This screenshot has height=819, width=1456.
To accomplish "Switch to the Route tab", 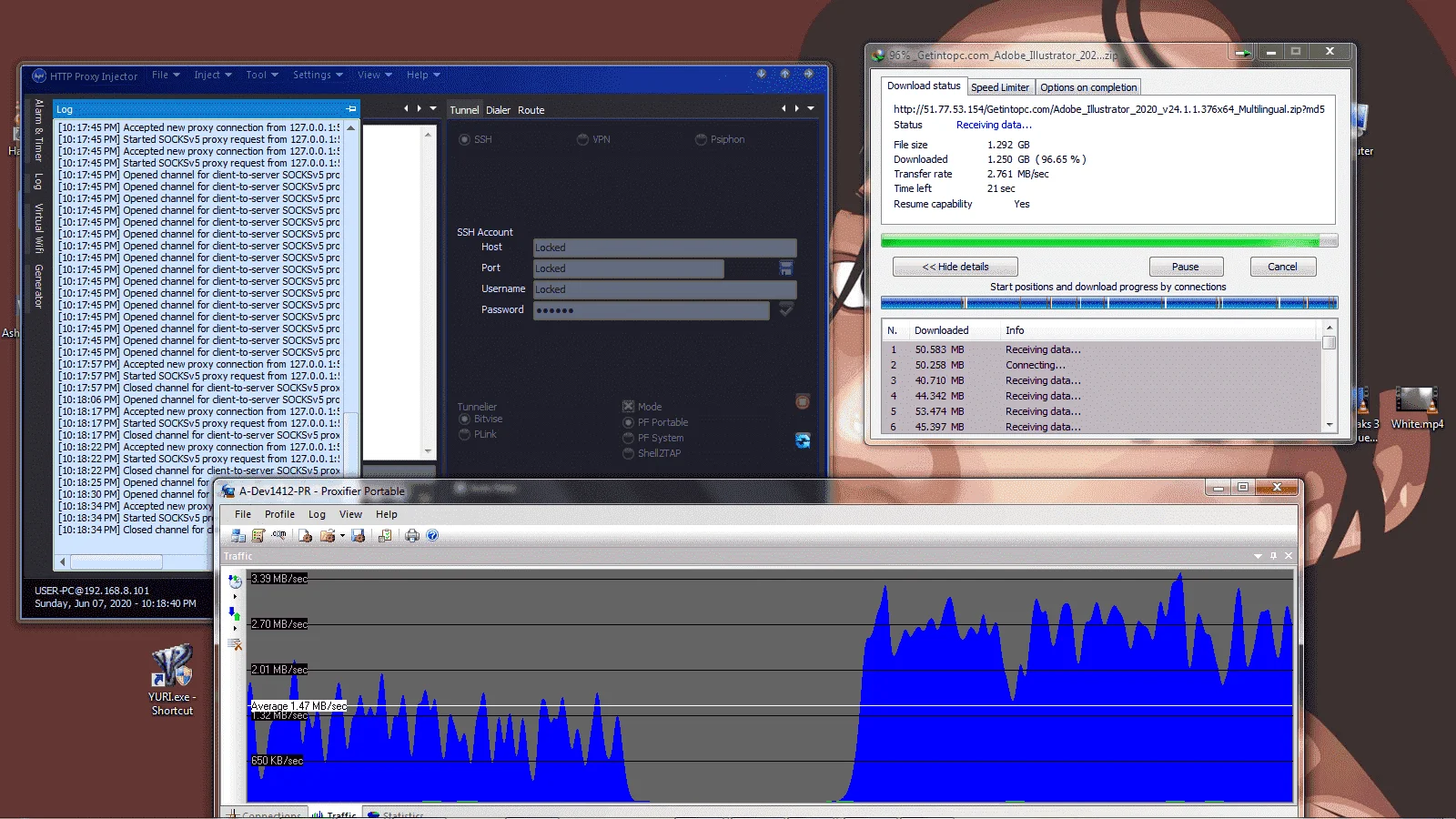I will tap(531, 110).
